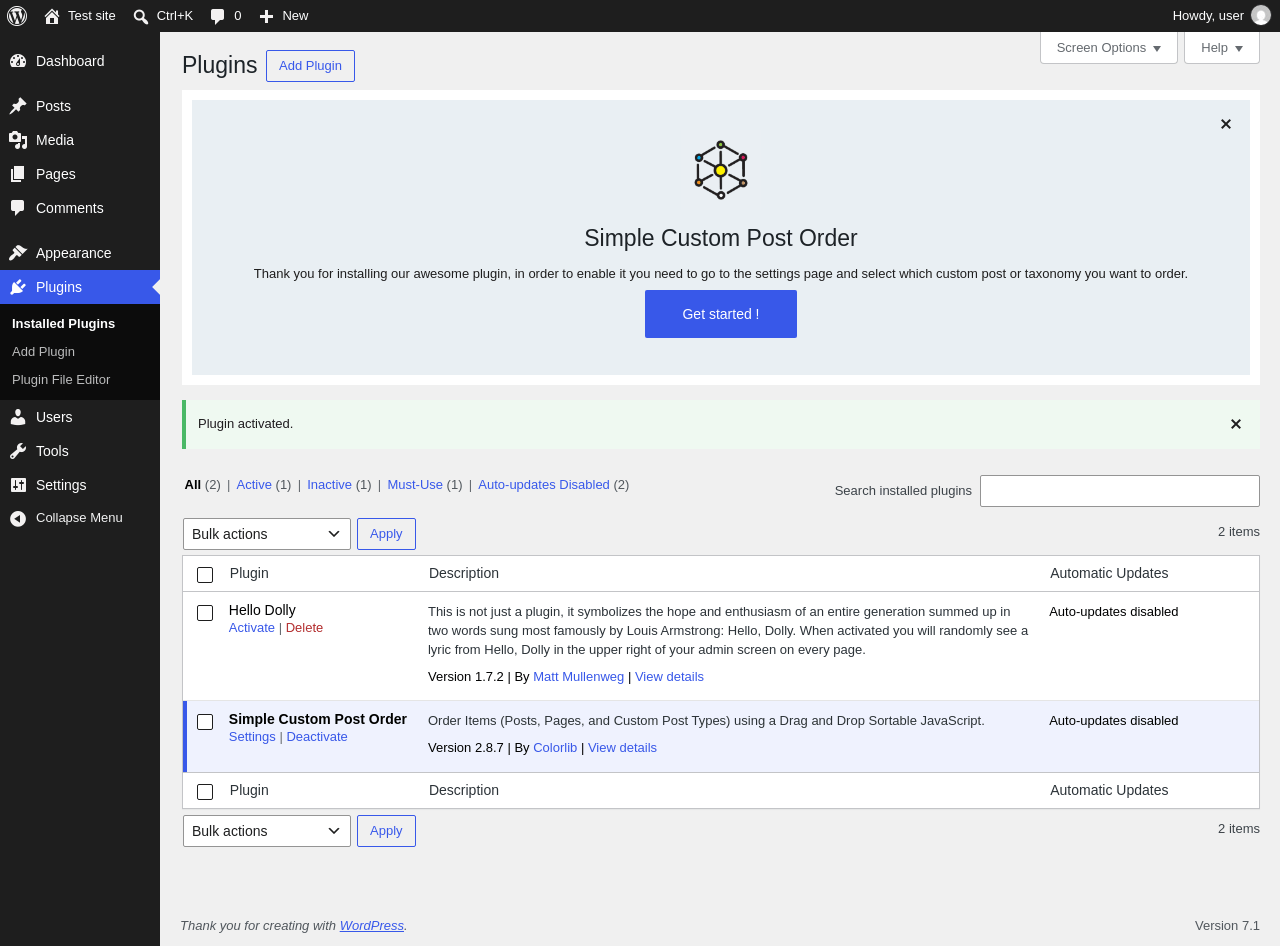Filter plugins by Inactive
1280x946 pixels.
[330, 484]
